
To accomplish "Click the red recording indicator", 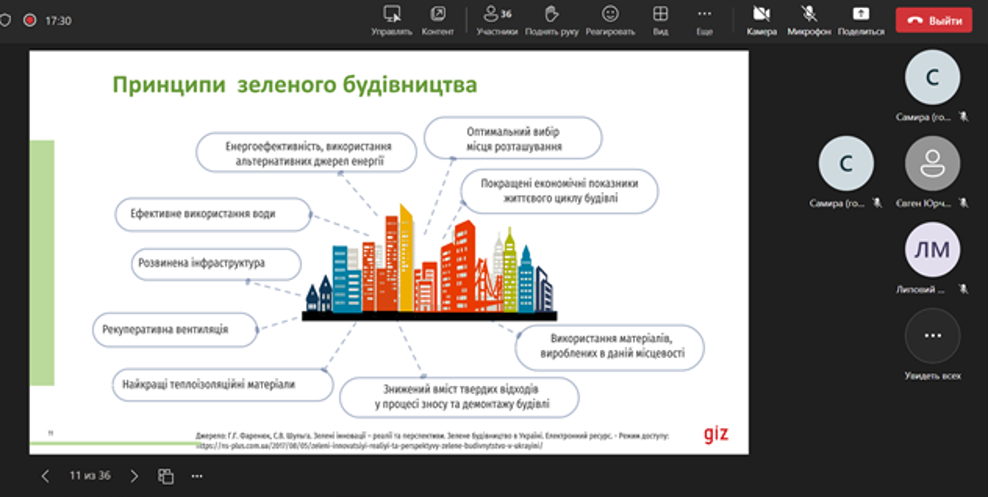I will [30, 20].
